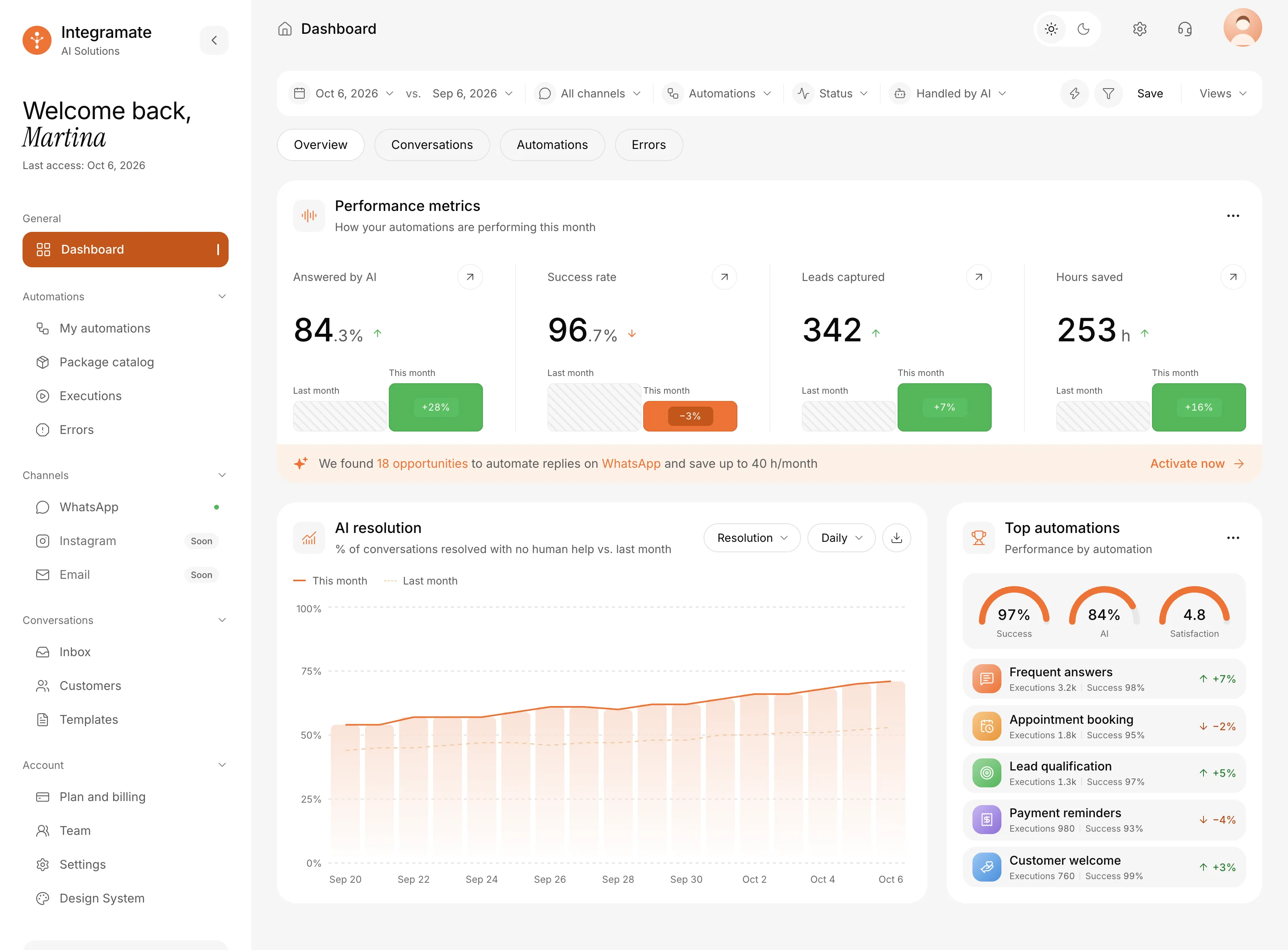Image resolution: width=1288 pixels, height=950 pixels.
Task: Open WhatsApp channel in sidebar
Action: point(125,507)
